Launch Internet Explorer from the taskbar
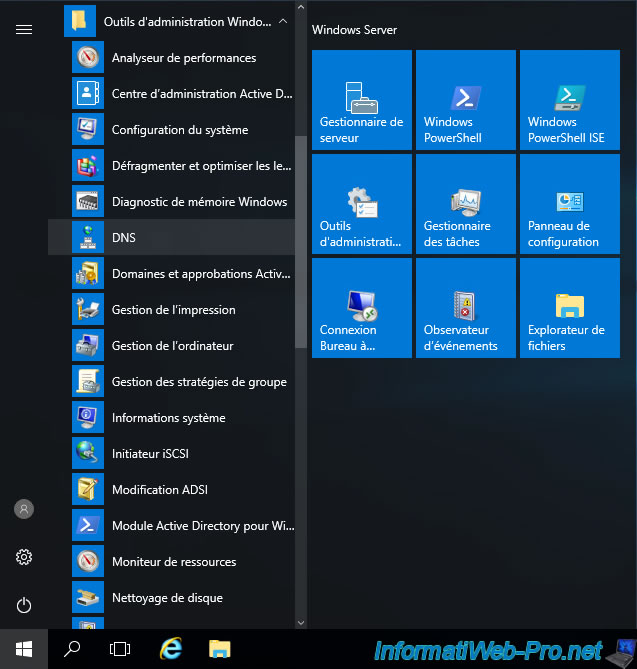The height and width of the screenshot is (669, 637). (171, 649)
